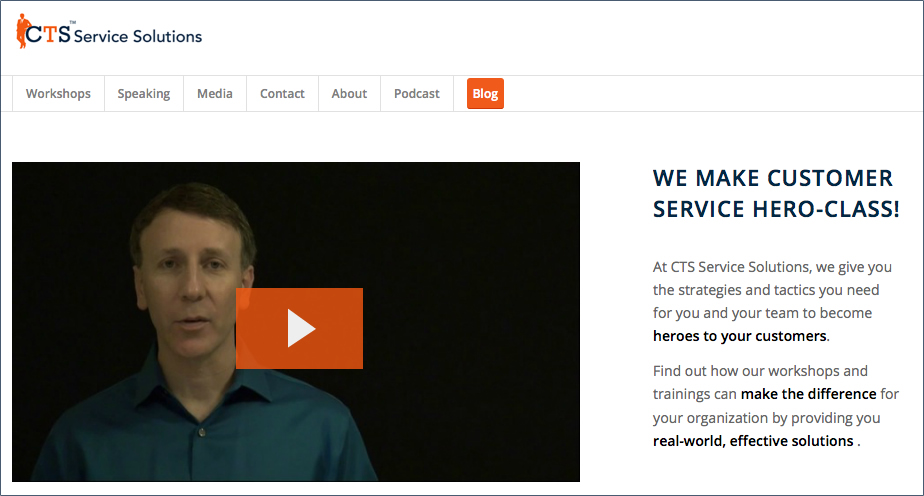The height and width of the screenshot is (496, 924).
Task: Click the Service Solutions logo text
Action: pos(138,37)
